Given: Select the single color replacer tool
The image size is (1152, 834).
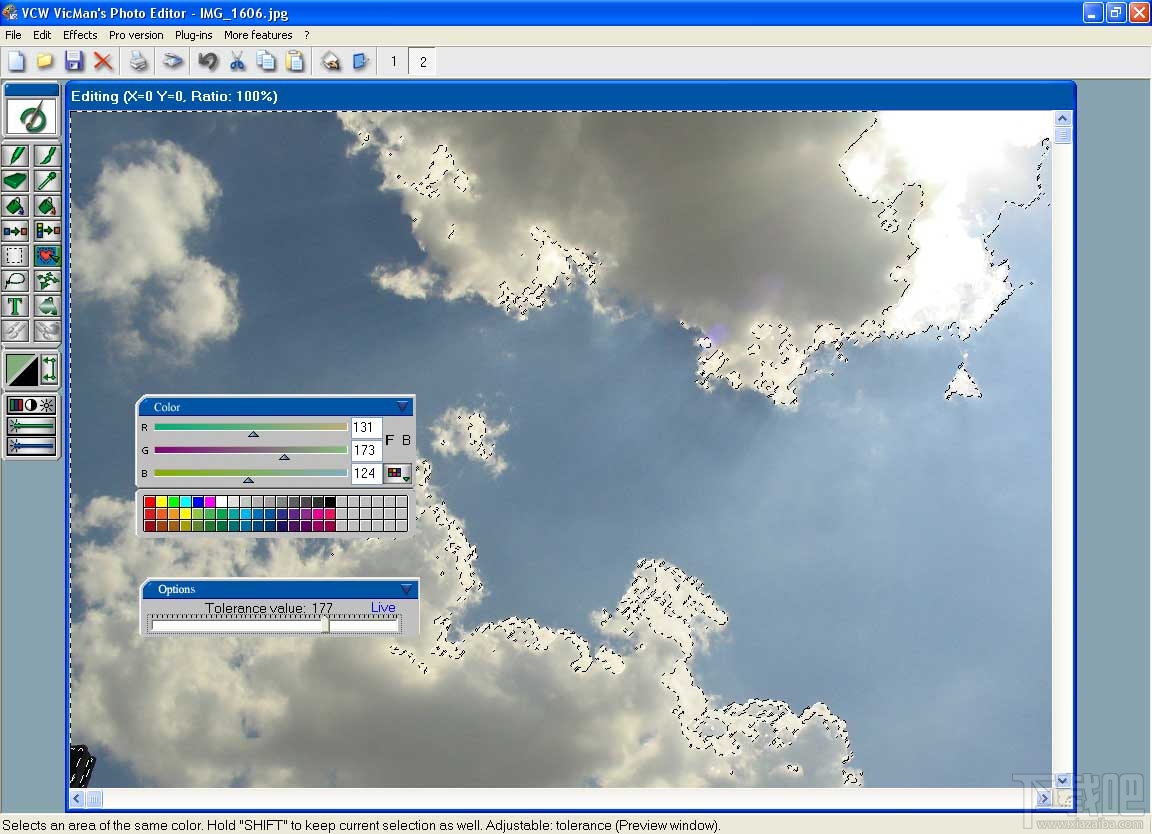Looking at the screenshot, I should (15, 231).
